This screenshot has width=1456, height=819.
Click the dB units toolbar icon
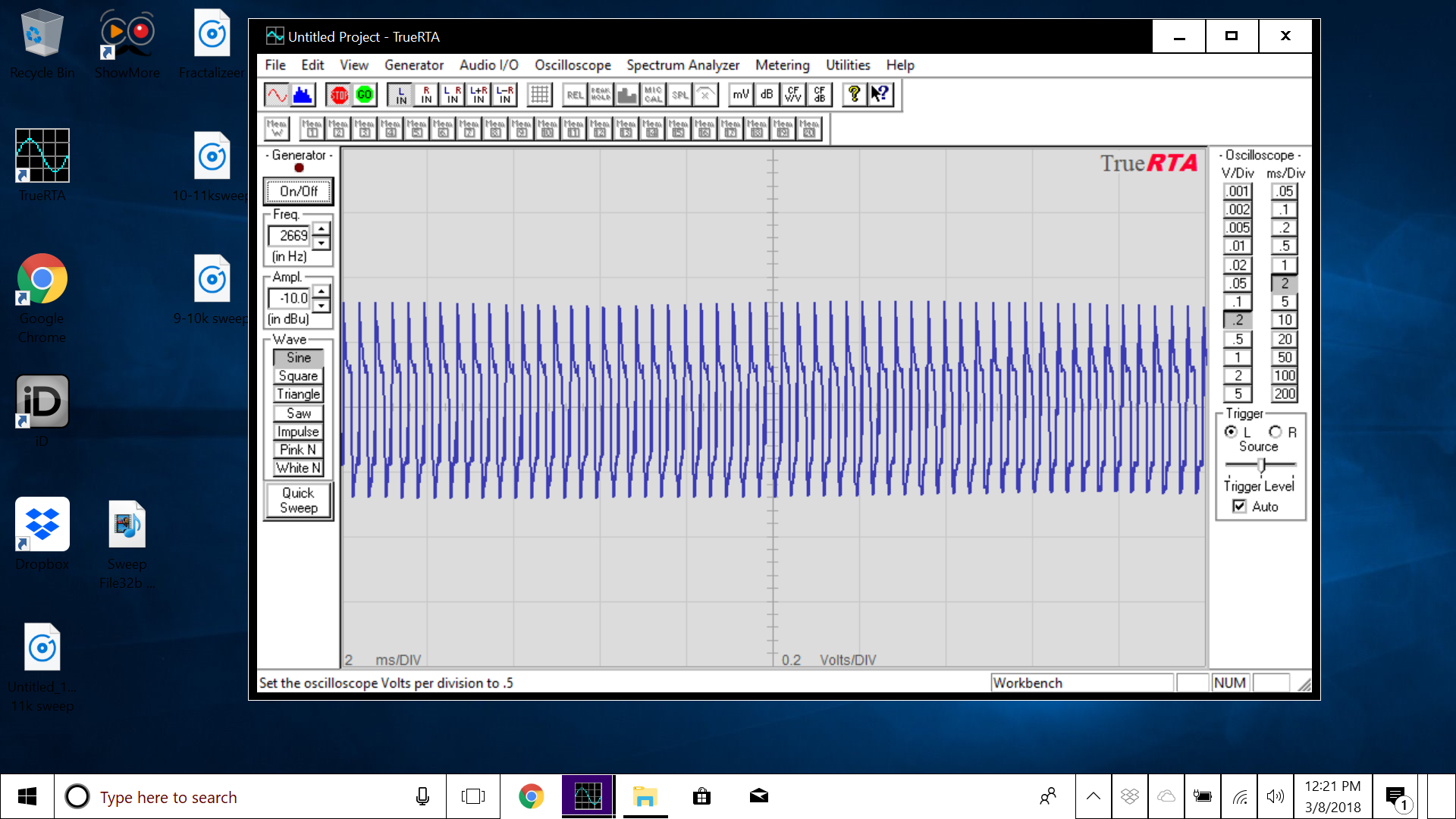[x=767, y=95]
